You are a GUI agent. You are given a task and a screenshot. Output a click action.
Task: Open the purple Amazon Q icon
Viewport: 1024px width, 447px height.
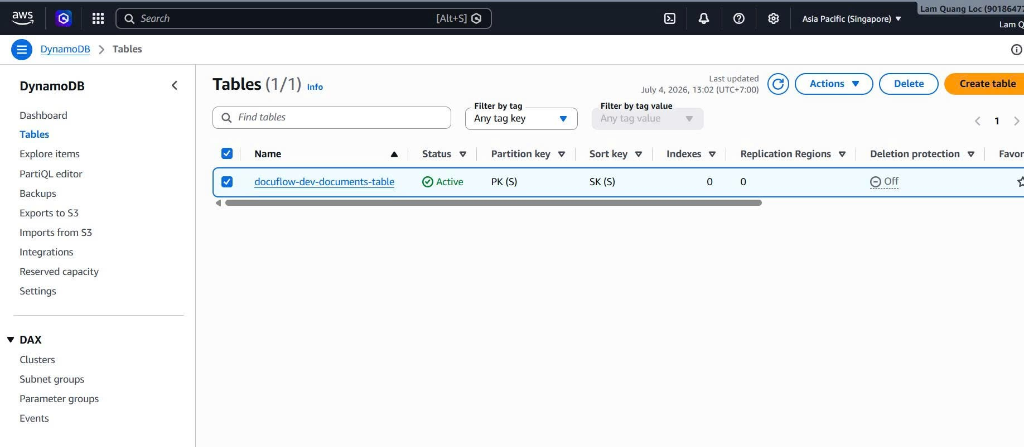(63, 18)
